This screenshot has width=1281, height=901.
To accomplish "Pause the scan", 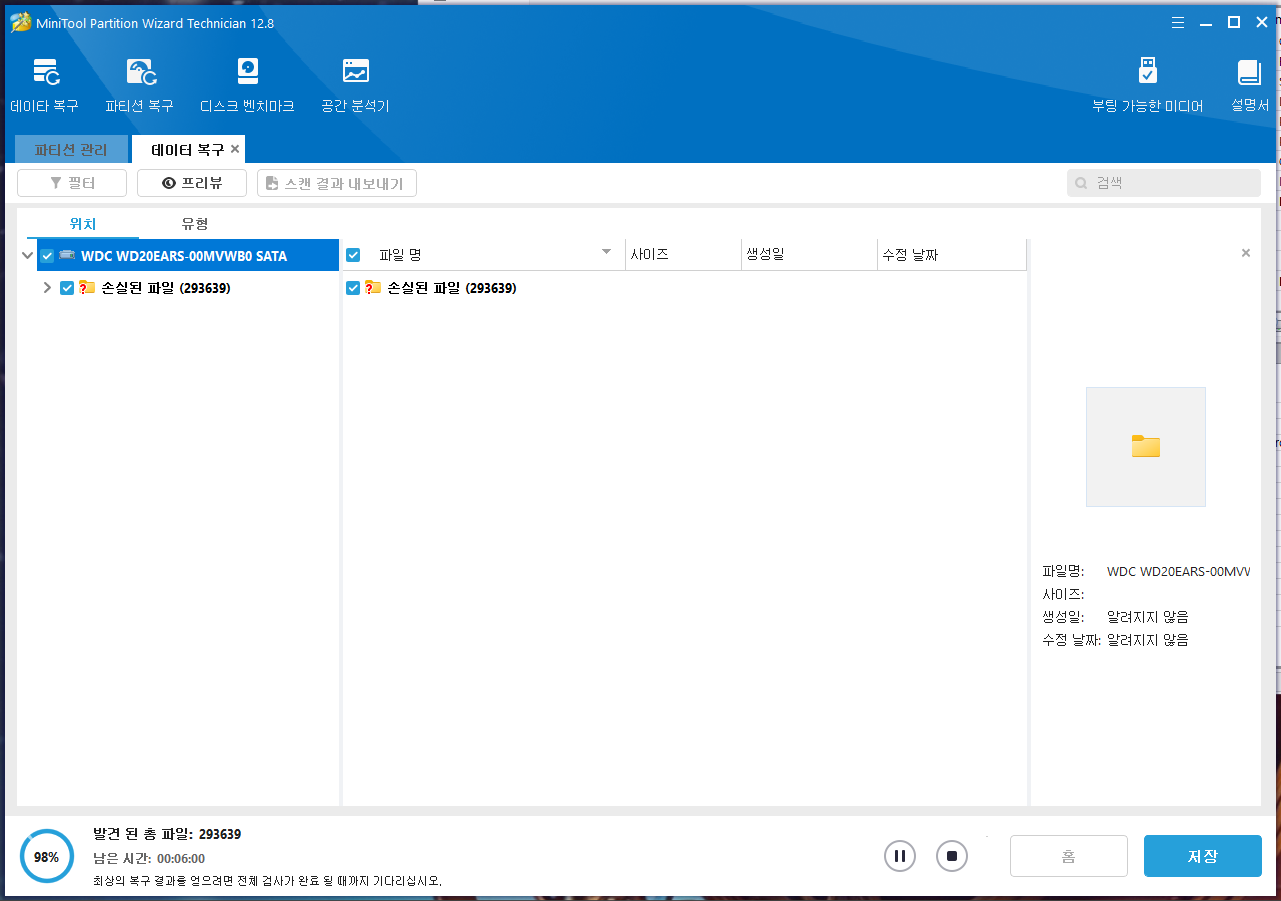I will (899, 856).
